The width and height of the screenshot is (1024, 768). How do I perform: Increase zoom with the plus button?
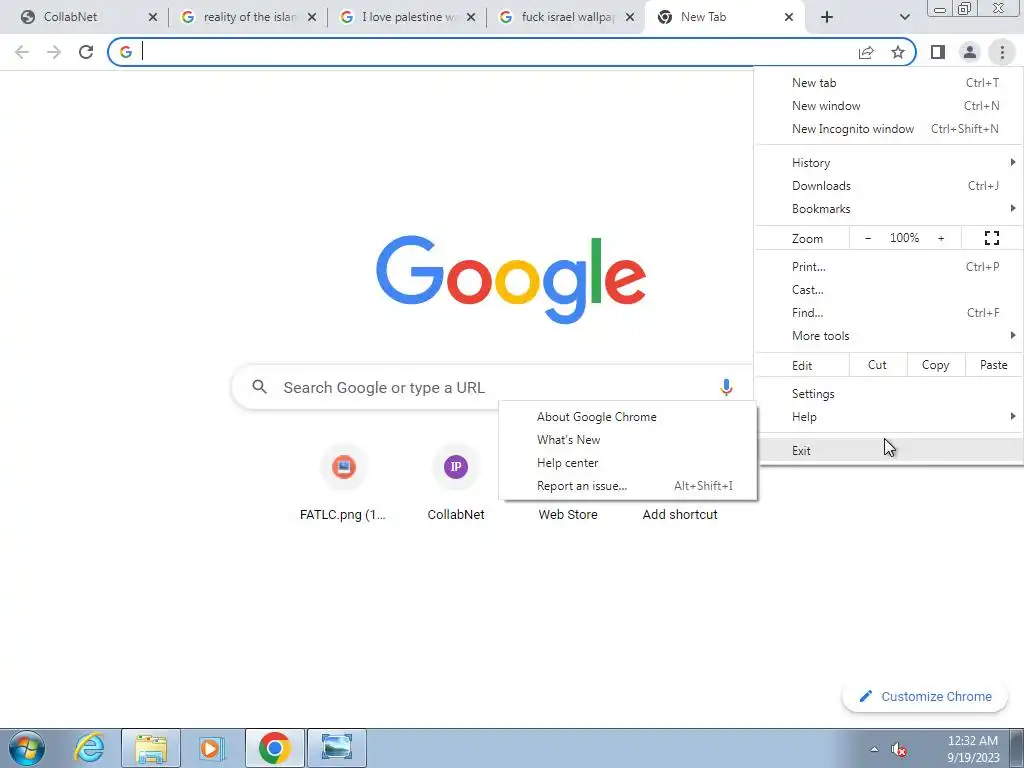tap(941, 238)
